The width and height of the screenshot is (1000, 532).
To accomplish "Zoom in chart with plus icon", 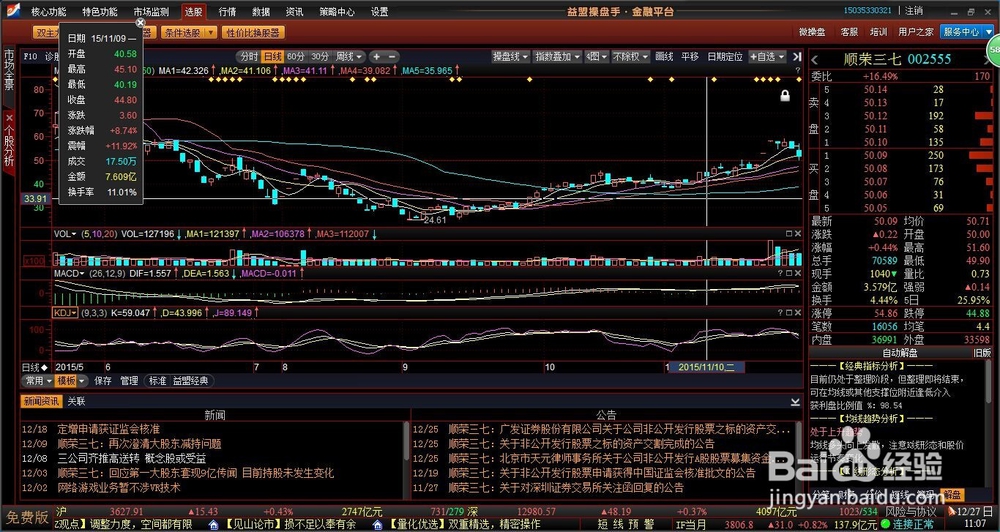I will [376, 56].
